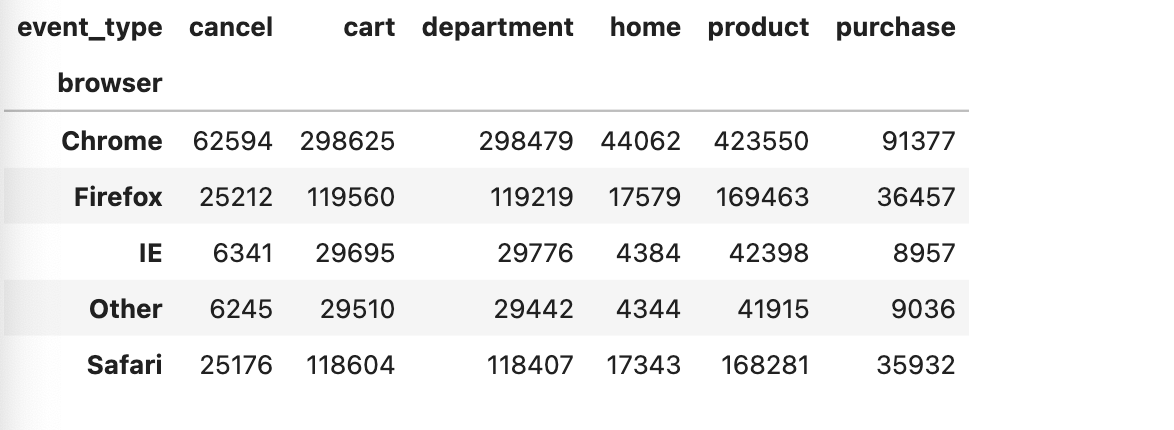Select the Other row label
The height and width of the screenshot is (430, 1174).
tap(126, 309)
